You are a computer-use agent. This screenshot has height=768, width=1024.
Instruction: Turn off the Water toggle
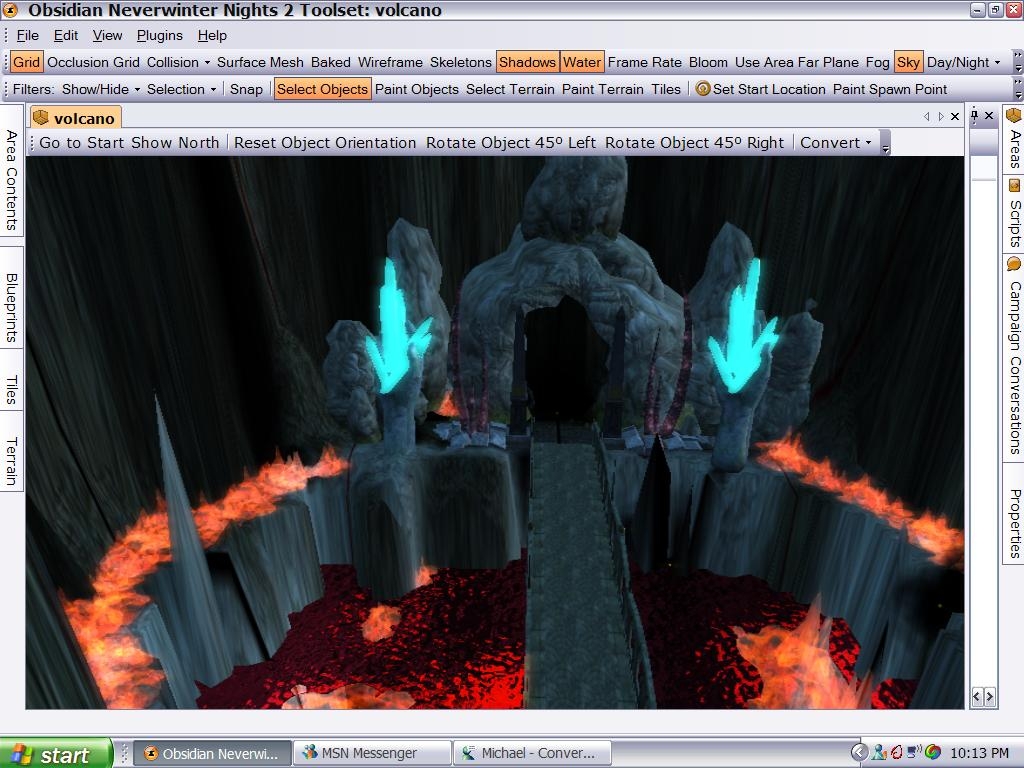(581, 62)
